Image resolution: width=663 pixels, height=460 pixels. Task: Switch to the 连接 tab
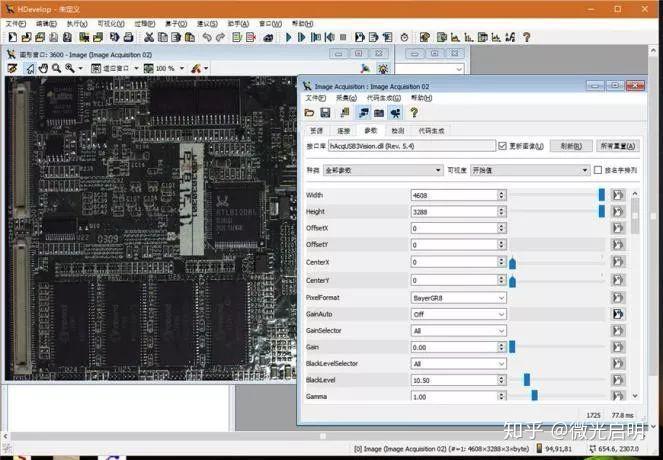pos(343,130)
